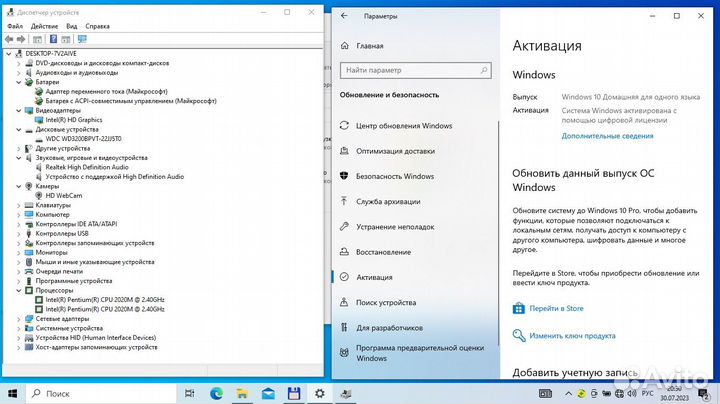The height and width of the screenshot is (404, 720).
Task: Expand the Сетевые адаптеры category
Action: 19,319
